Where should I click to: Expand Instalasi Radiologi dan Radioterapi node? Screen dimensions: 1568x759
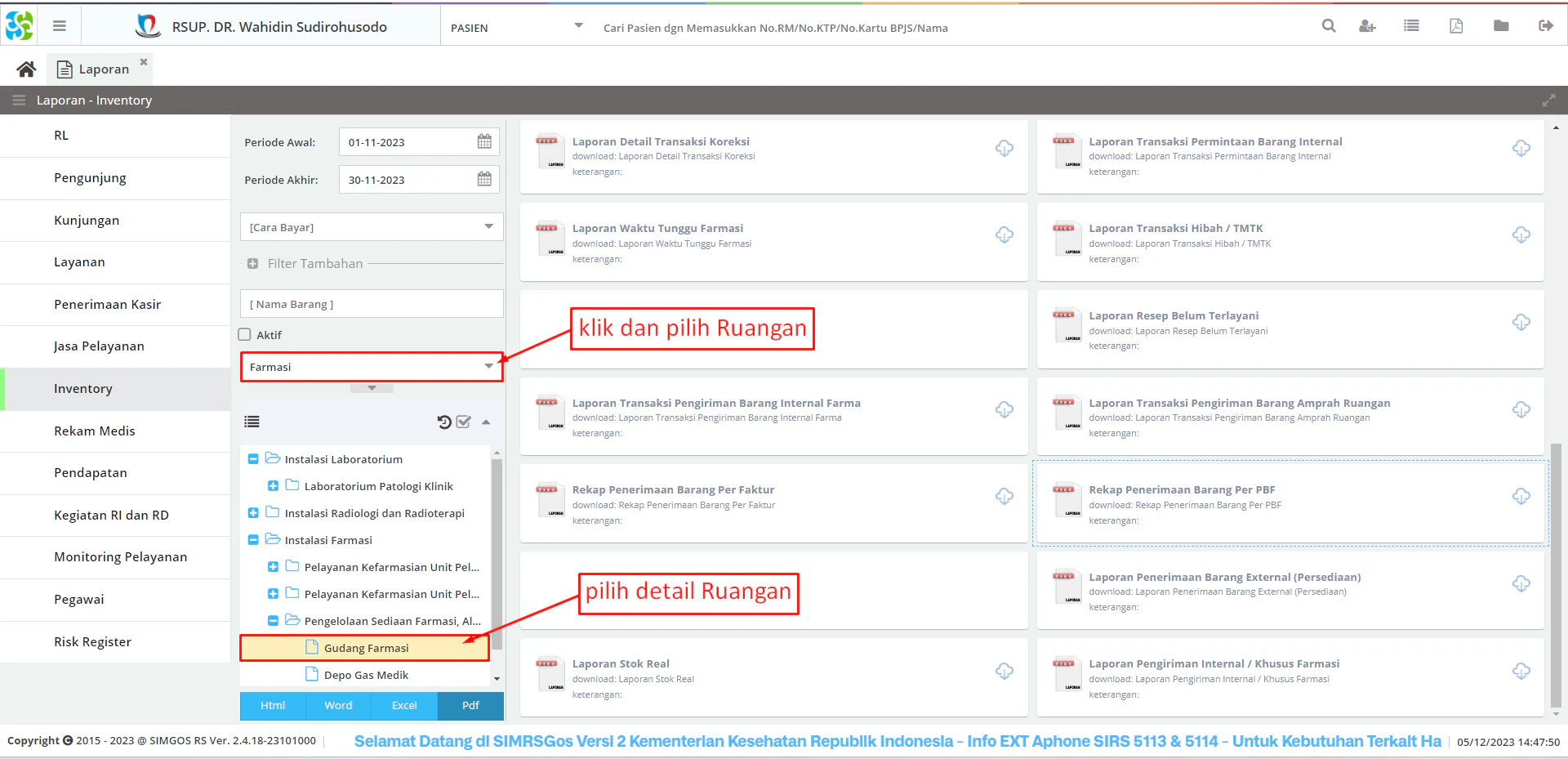pyautogui.click(x=253, y=513)
